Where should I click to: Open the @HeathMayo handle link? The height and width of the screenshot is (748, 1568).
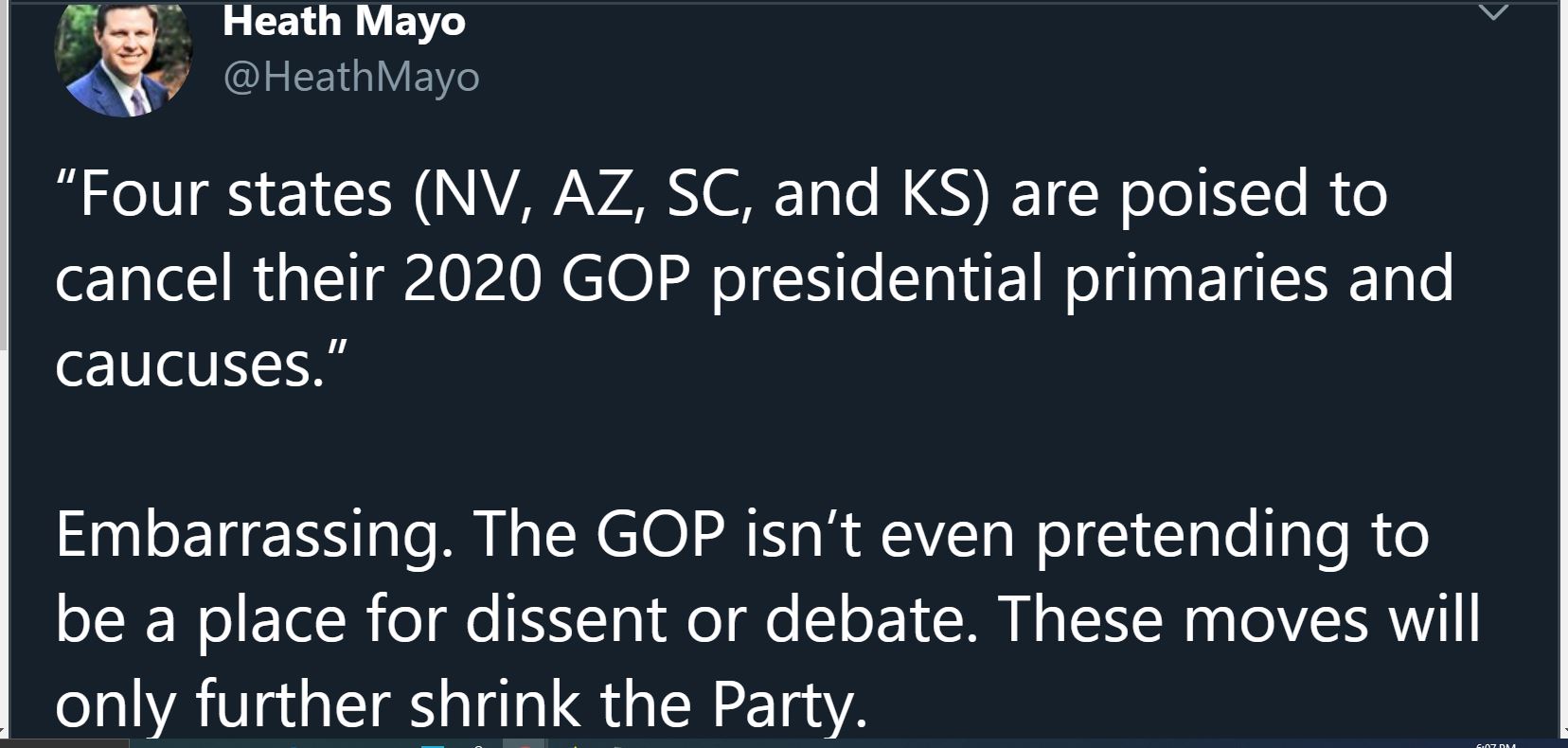click(x=351, y=77)
